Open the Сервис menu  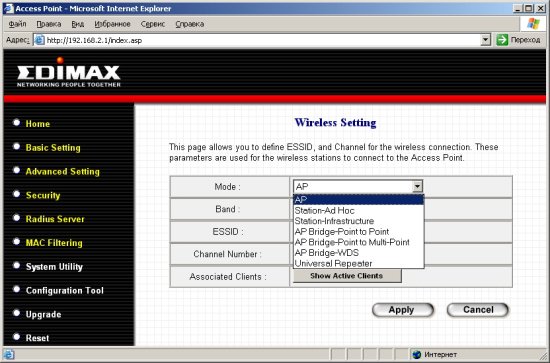click(153, 24)
